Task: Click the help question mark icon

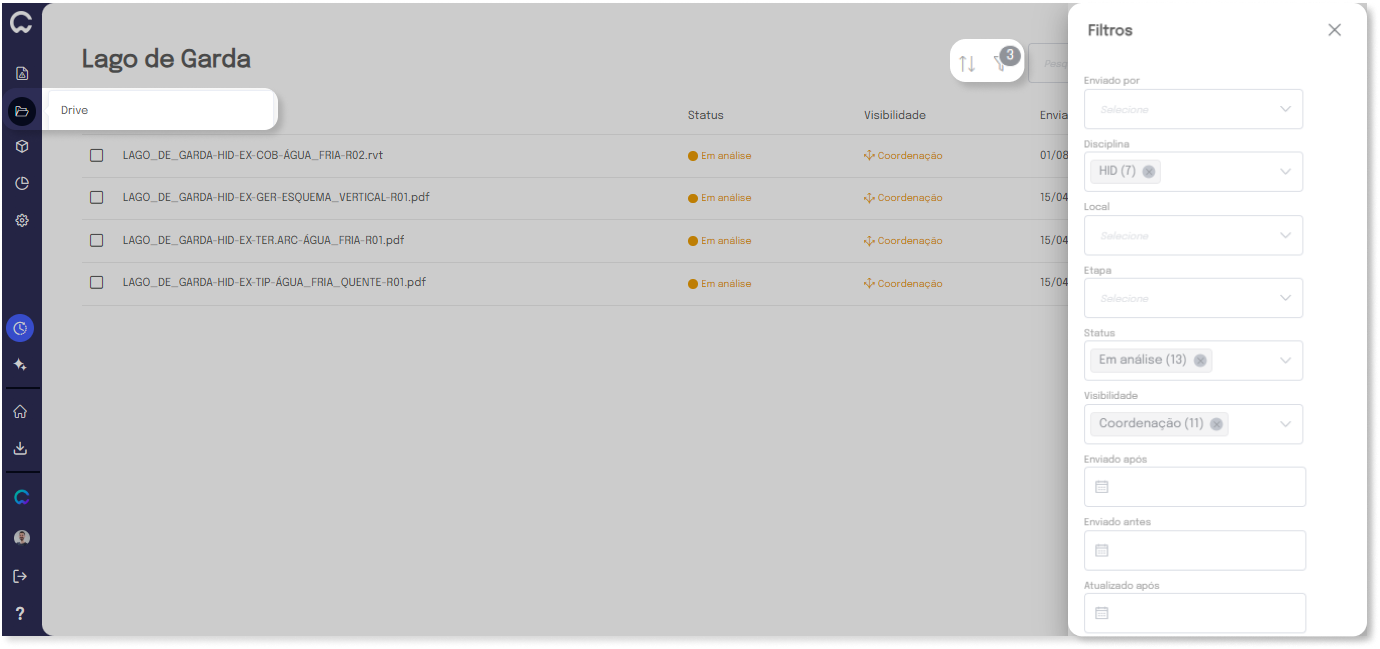Action: point(20,613)
